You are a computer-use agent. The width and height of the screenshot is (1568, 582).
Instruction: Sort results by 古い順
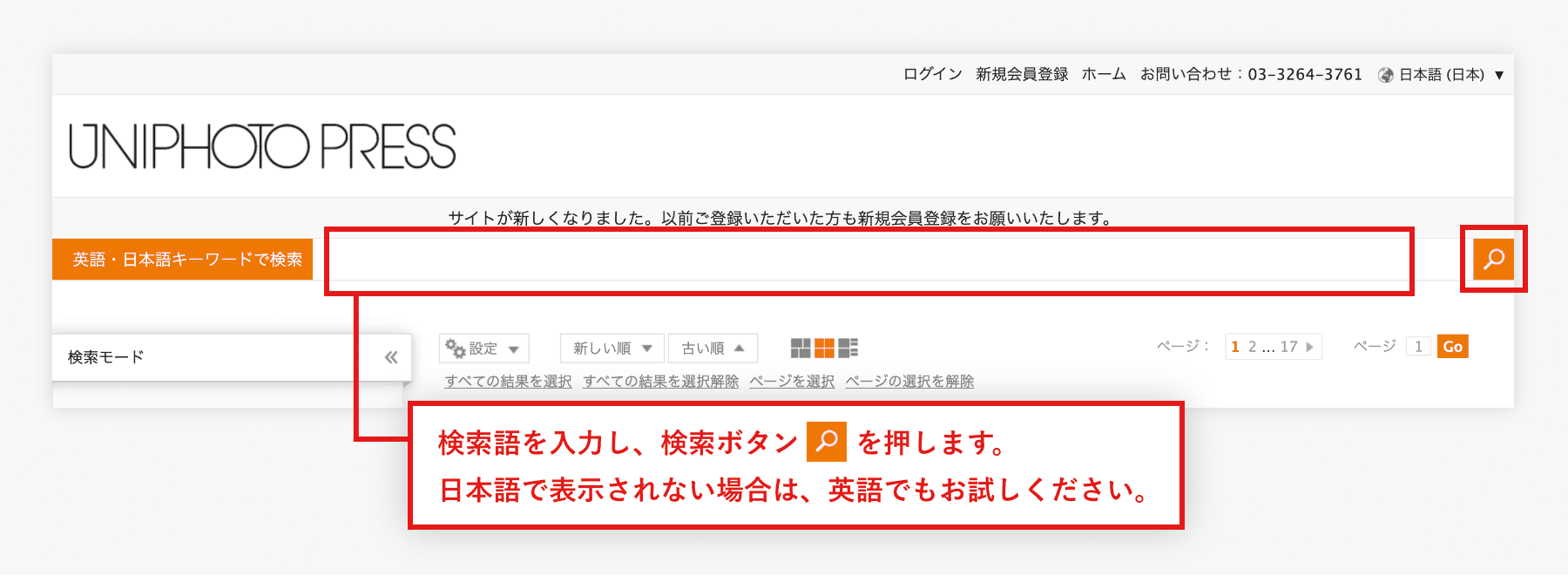click(x=713, y=349)
